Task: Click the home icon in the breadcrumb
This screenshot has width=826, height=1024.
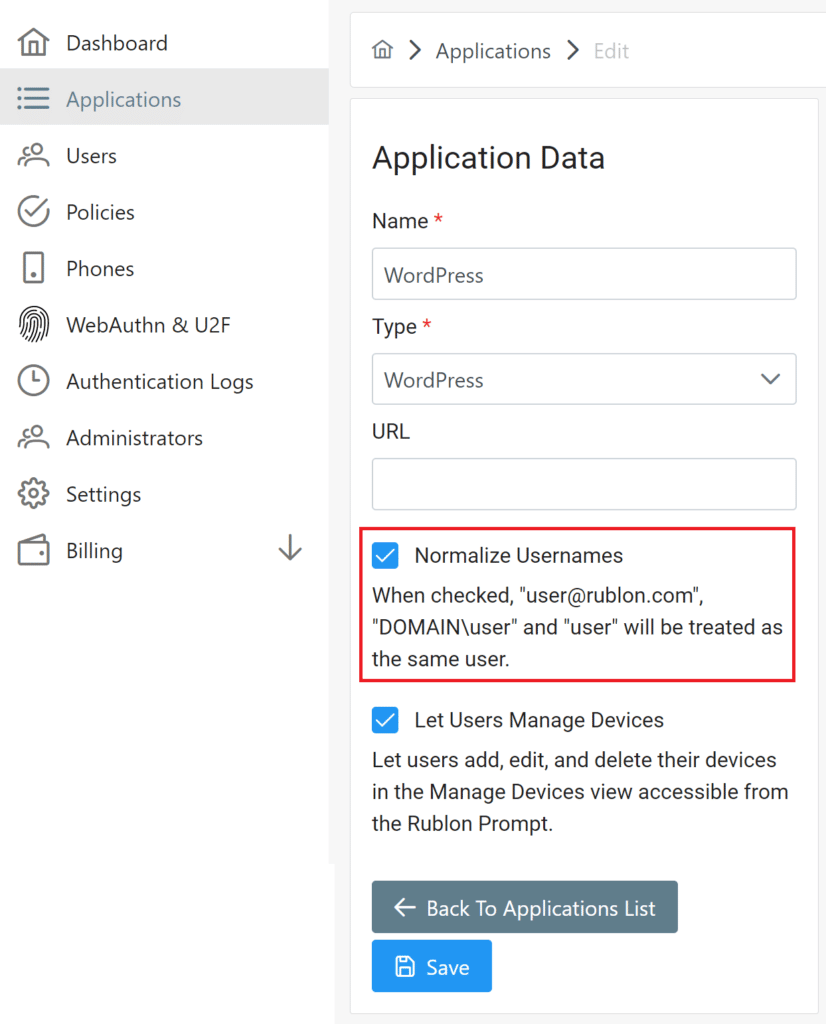Action: (382, 50)
